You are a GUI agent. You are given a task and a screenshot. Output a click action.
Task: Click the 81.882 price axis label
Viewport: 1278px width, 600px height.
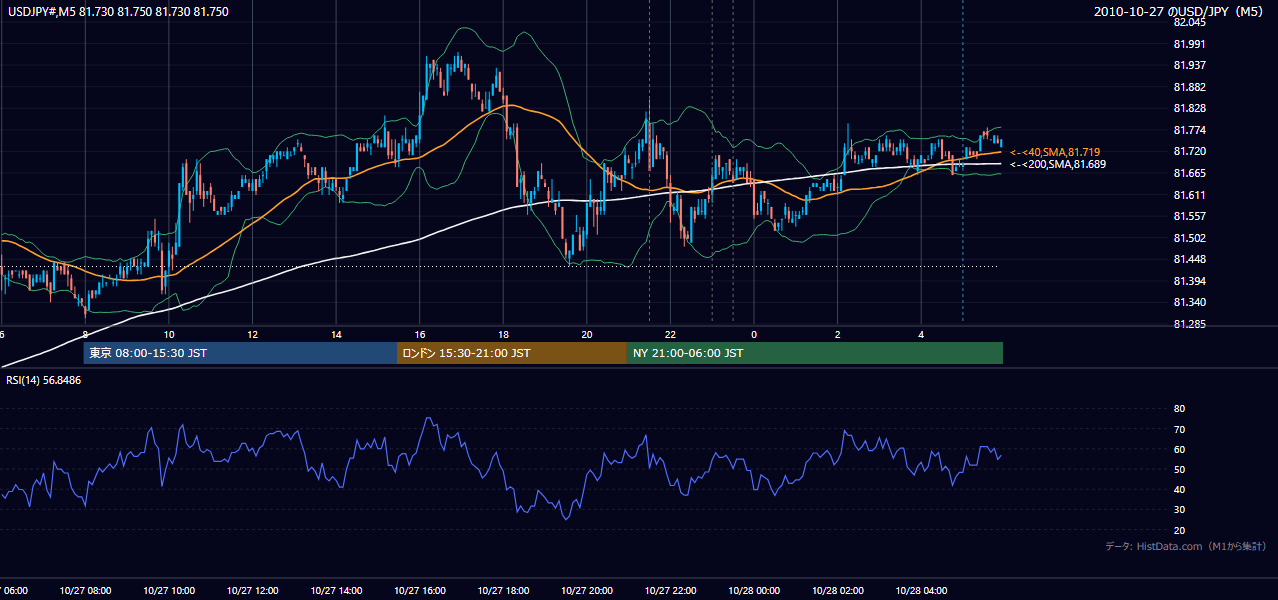pyautogui.click(x=1191, y=87)
